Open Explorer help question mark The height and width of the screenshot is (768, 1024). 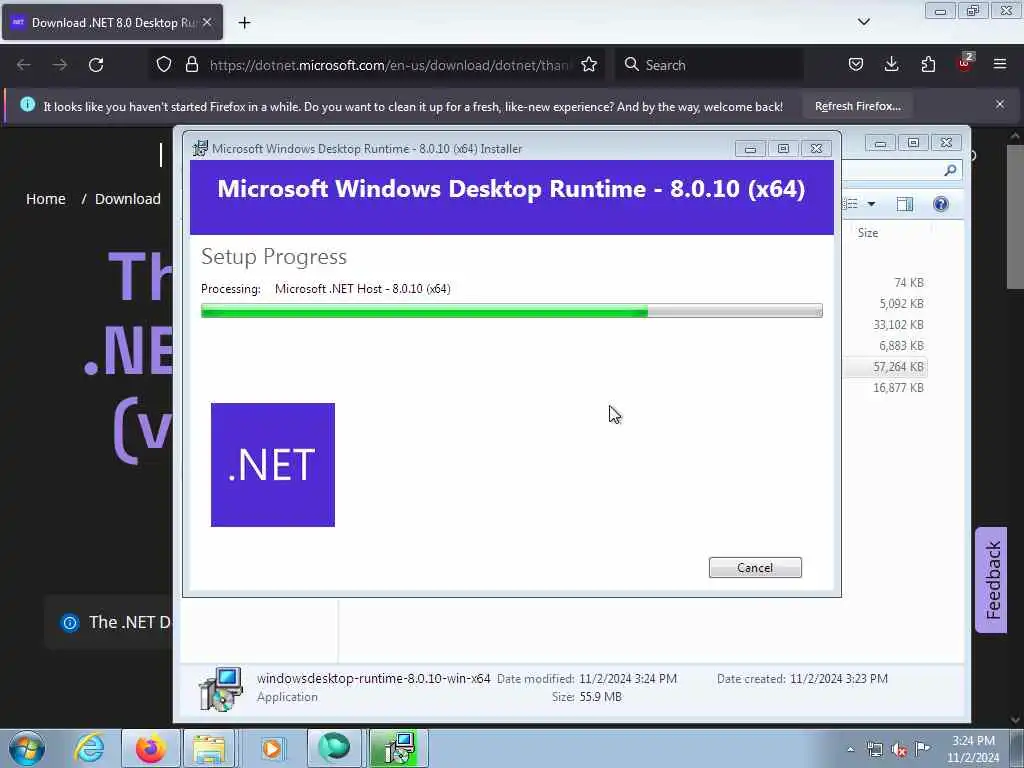tap(940, 204)
